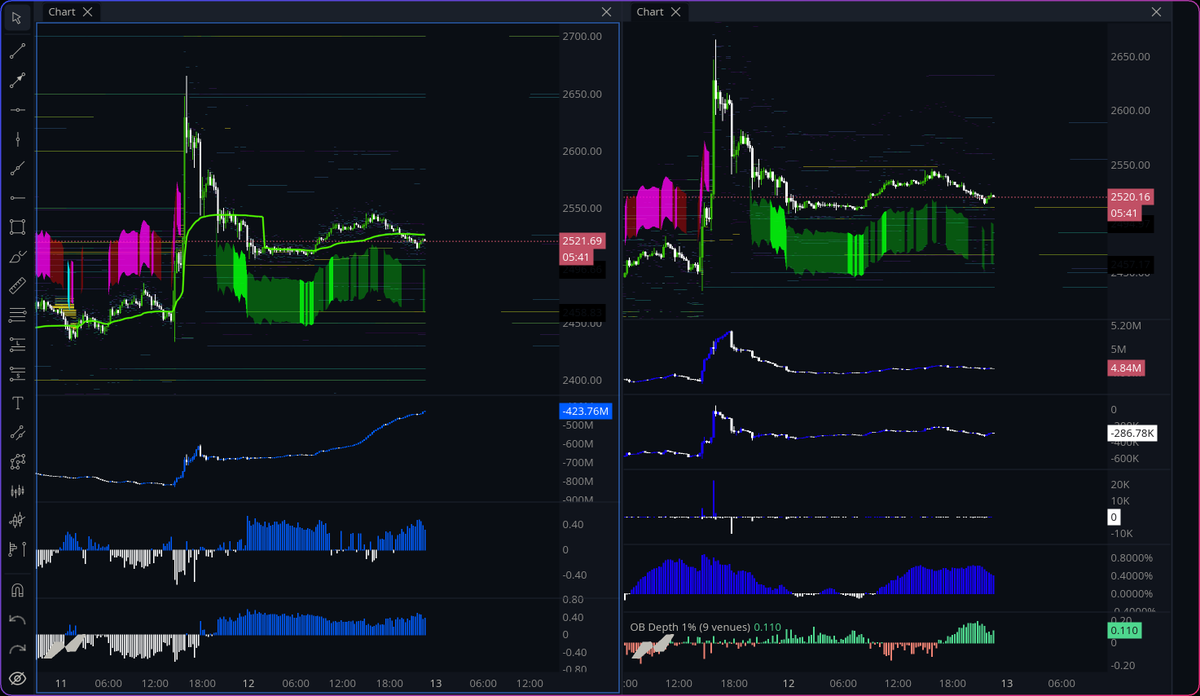This screenshot has width=1200, height=696.
Task: Switch to the left pane Chart tab
Action: (62, 12)
